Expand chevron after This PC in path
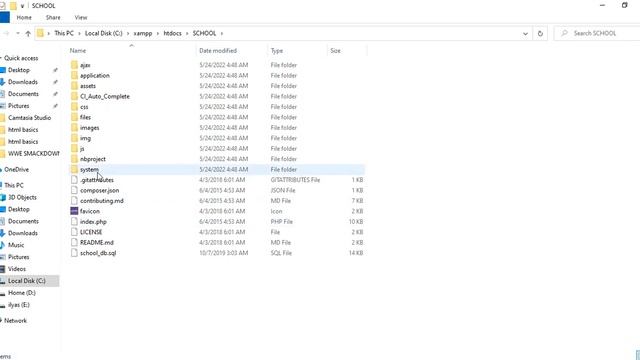Screen dimensions: 640x360 tap(79, 33)
